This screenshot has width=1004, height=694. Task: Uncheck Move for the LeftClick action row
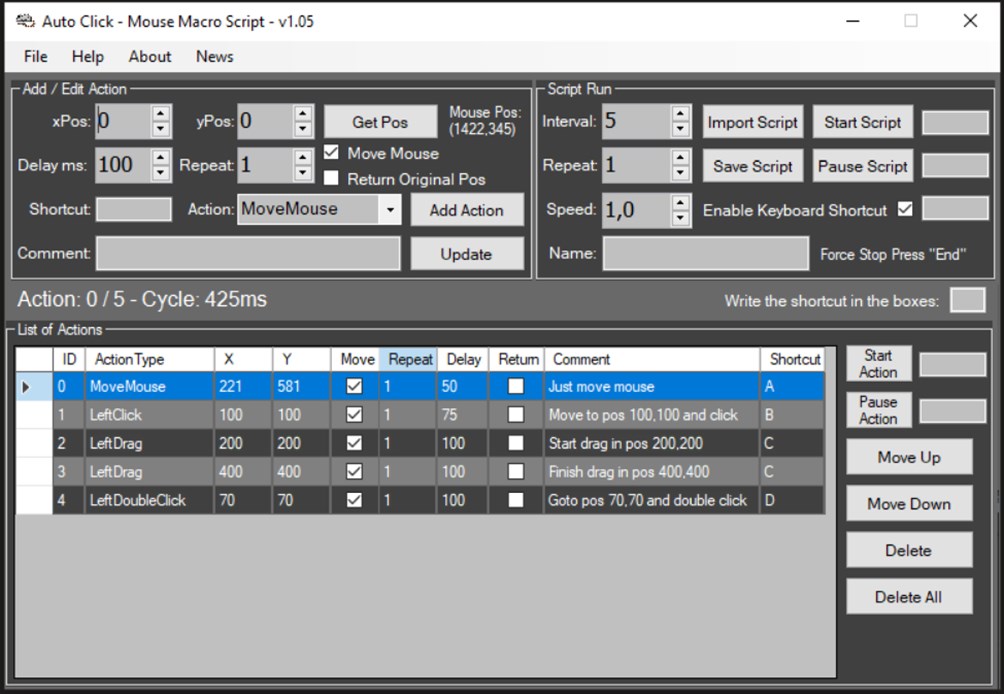(355, 415)
